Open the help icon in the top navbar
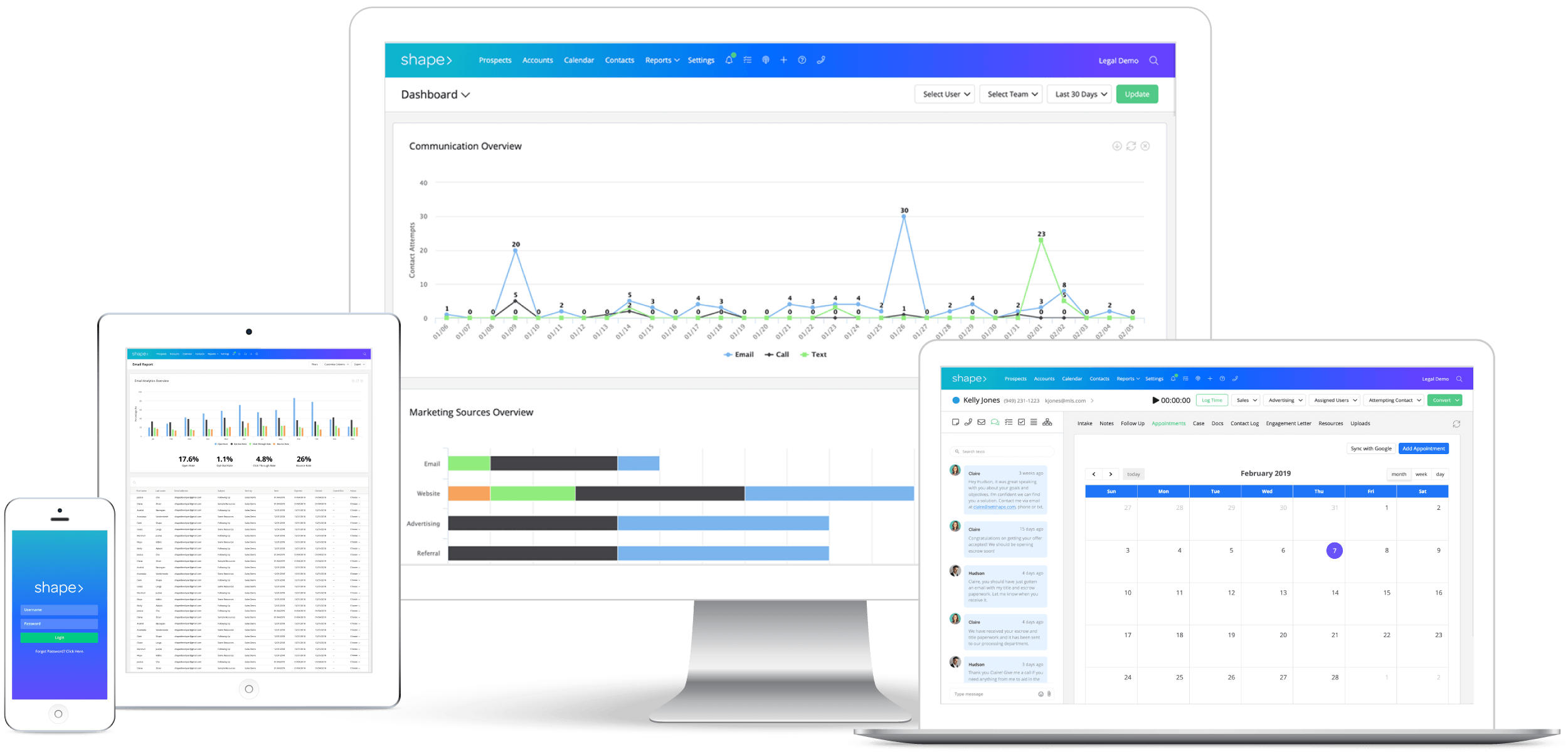The height and width of the screenshot is (752, 1568). 802,60
